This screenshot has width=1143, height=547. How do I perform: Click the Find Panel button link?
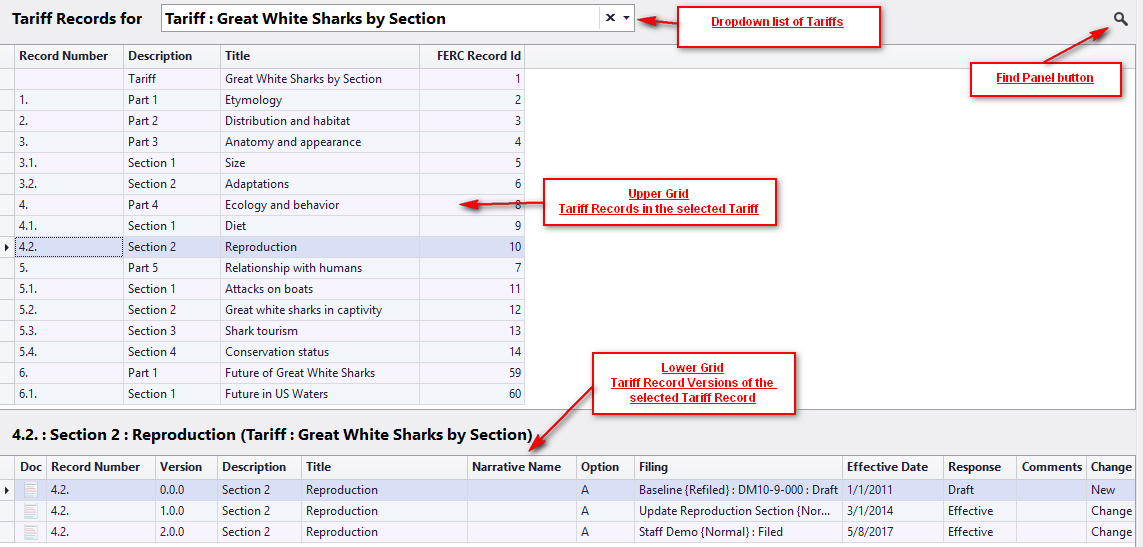pyautogui.click(x=1045, y=78)
